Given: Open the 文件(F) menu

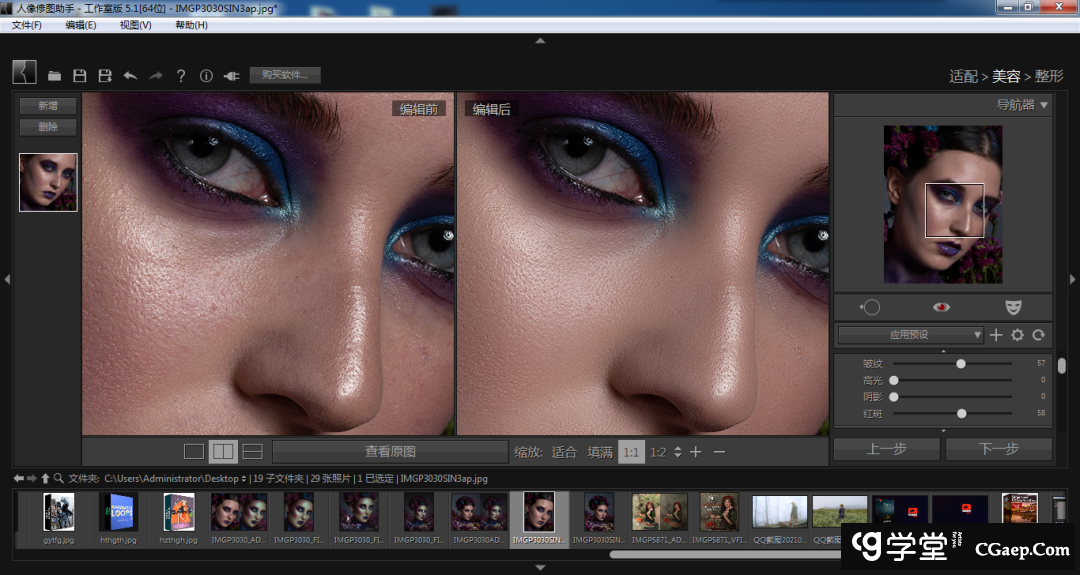Looking at the screenshot, I should coord(27,25).
